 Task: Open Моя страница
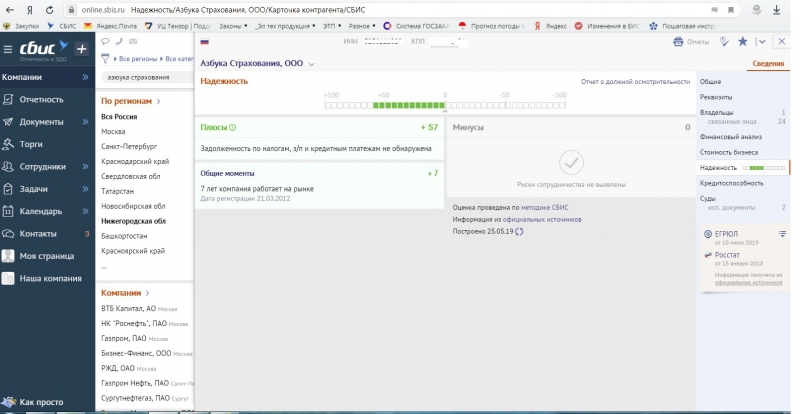46,256
